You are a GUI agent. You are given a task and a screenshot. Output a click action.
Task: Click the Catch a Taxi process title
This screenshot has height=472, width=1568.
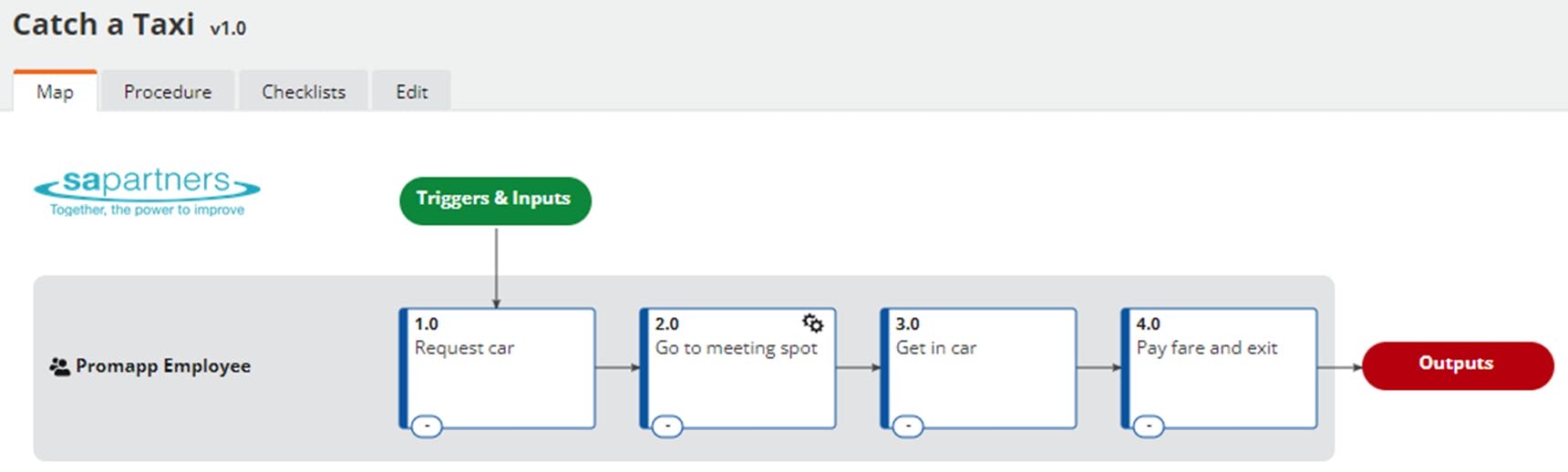(x=103, y=25)
